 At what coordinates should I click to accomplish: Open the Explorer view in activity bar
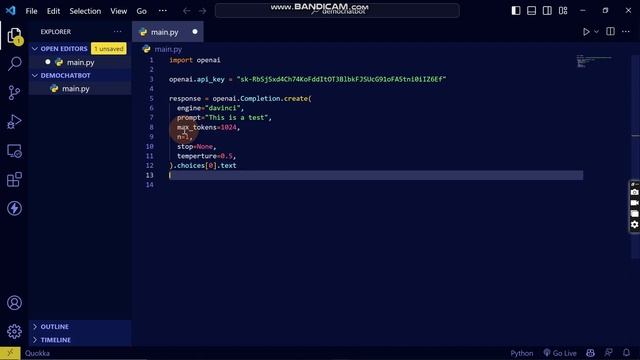14,36
